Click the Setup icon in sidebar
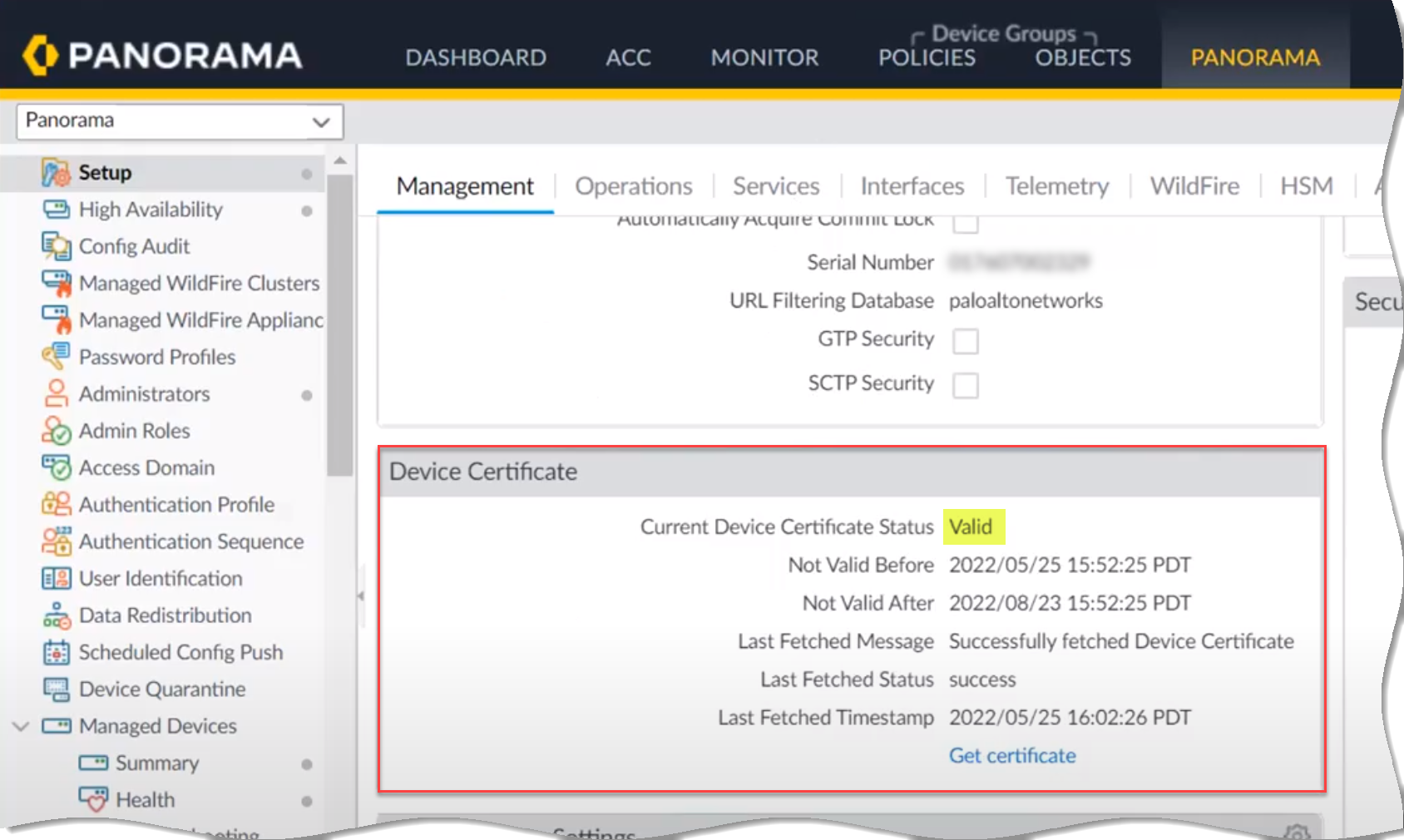Screen dimensions: 1404x840 pos(56,173)
